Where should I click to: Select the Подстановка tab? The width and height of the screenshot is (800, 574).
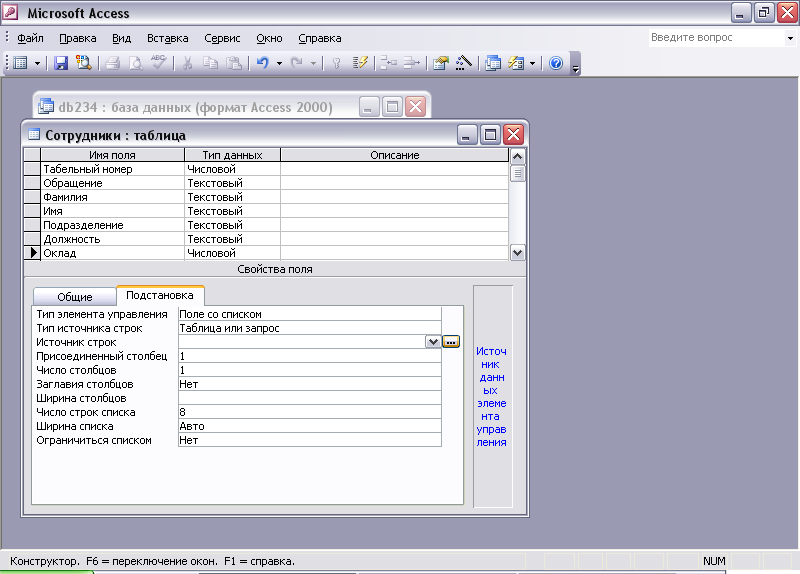pos(160,295)
